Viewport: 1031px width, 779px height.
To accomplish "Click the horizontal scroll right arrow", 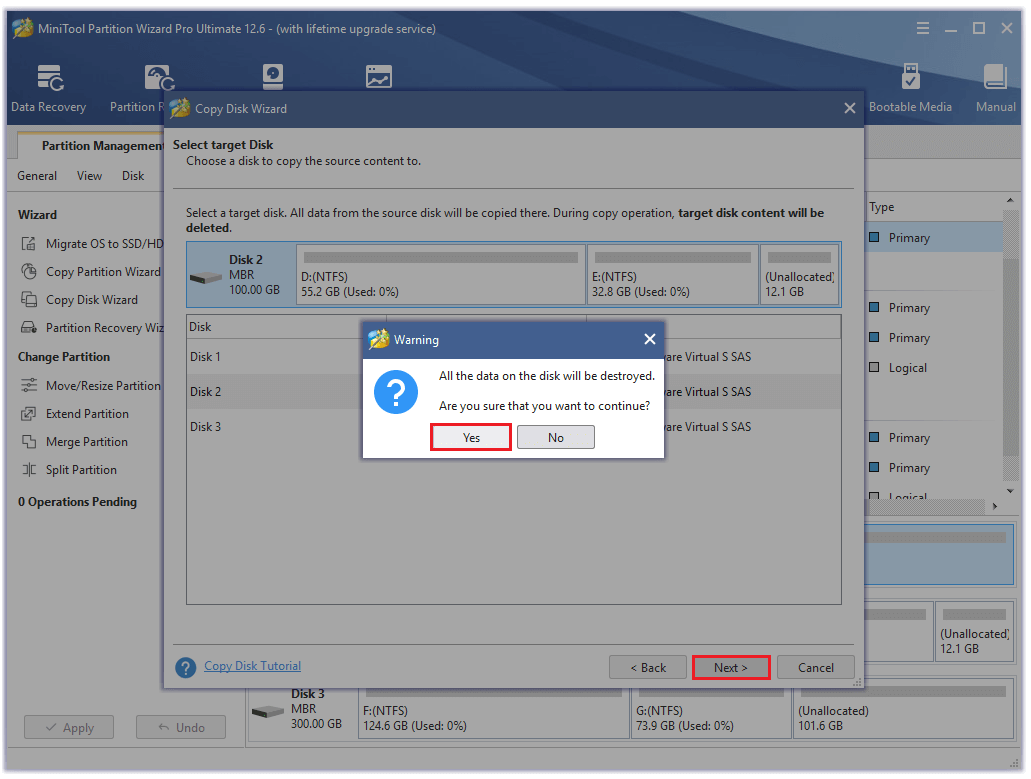I will click(x=995, y=506).
